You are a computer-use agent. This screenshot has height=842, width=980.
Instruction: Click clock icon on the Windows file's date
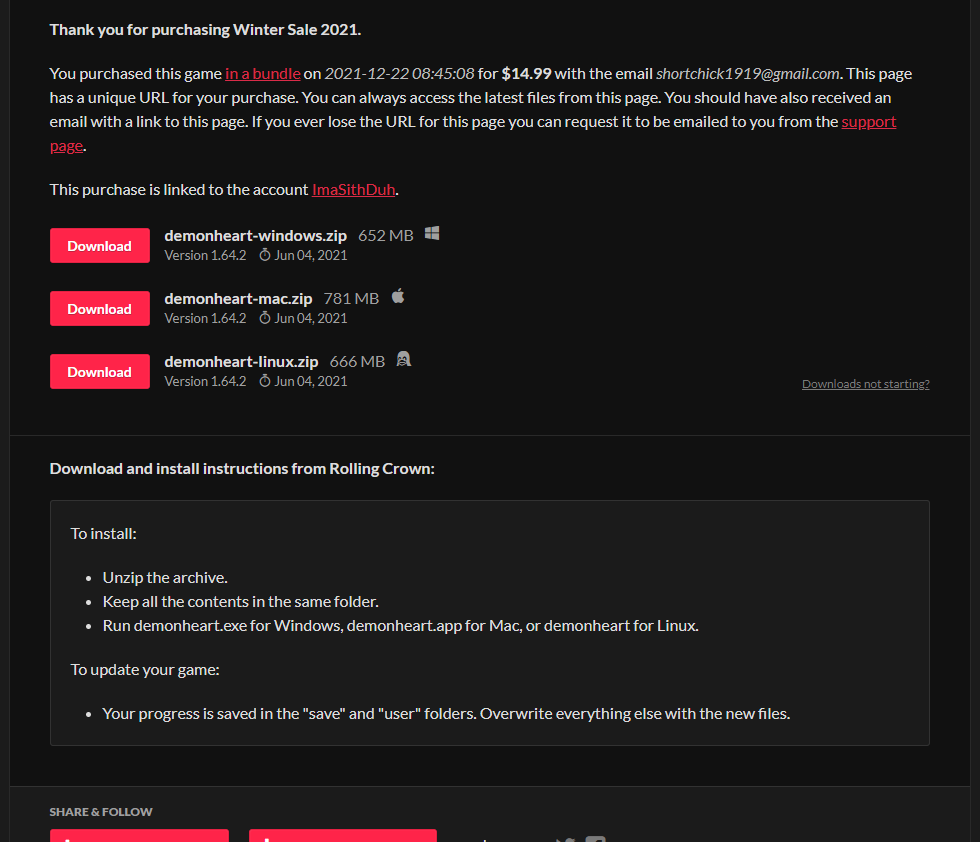click(265, 256)
